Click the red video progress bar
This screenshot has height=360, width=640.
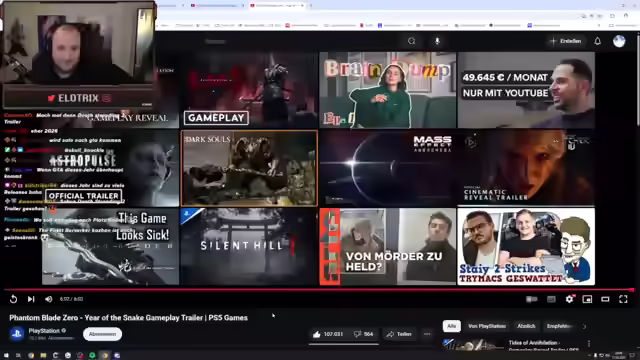point(319,290)
